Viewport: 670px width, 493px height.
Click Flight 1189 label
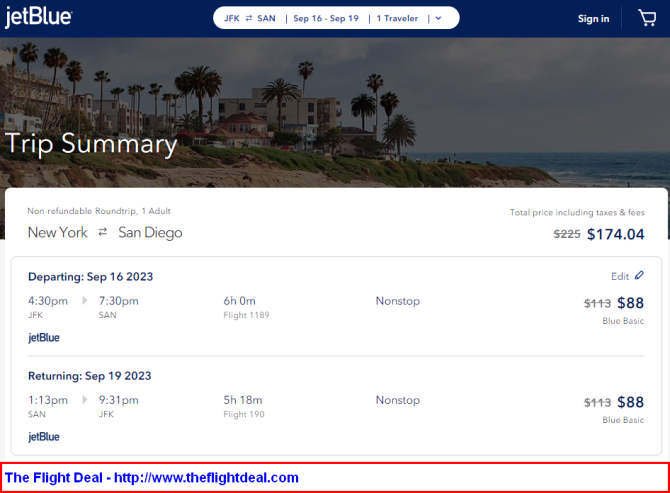(246, 315)
